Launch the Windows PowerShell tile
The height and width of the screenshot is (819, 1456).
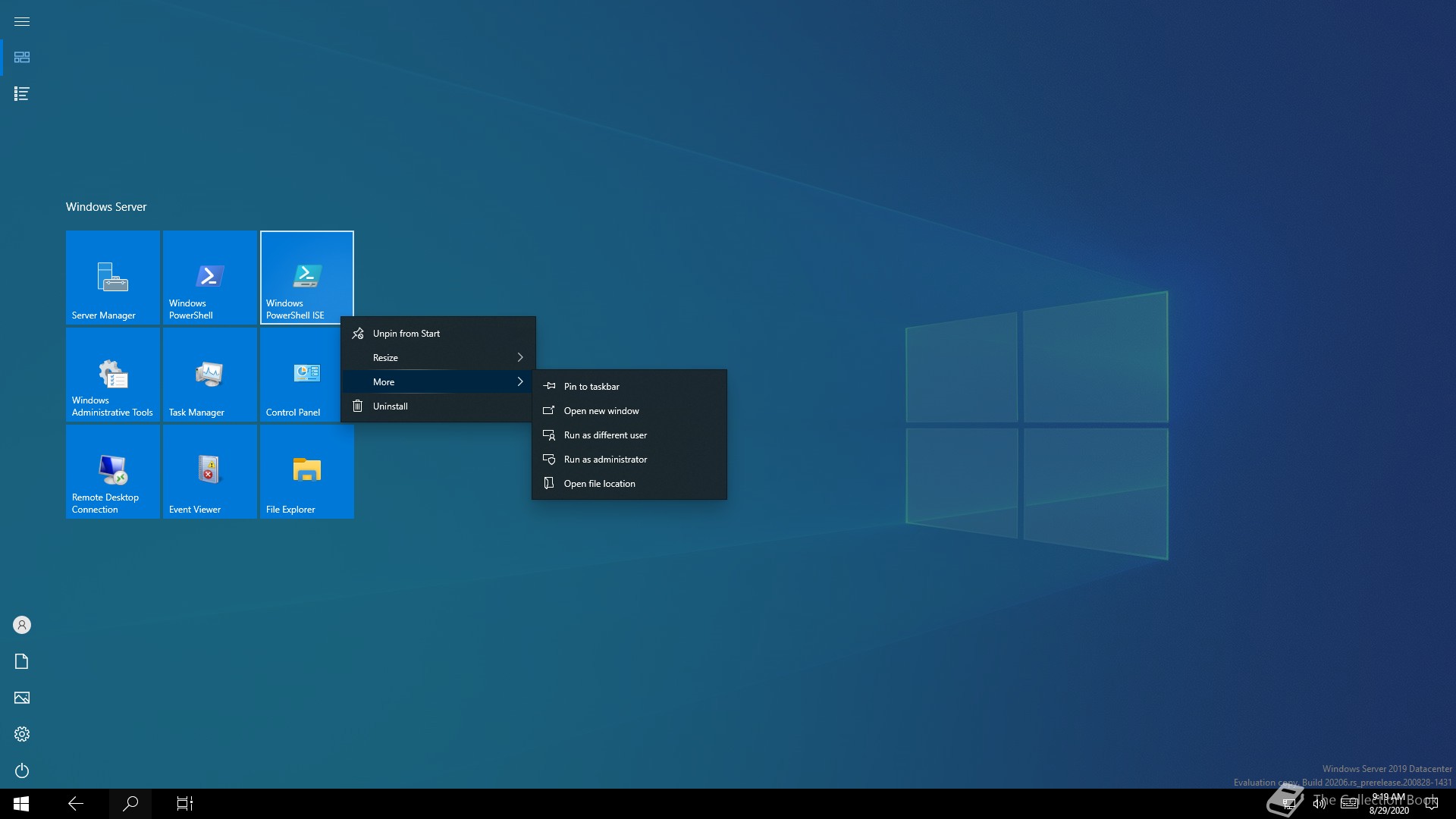pos(209,277)
